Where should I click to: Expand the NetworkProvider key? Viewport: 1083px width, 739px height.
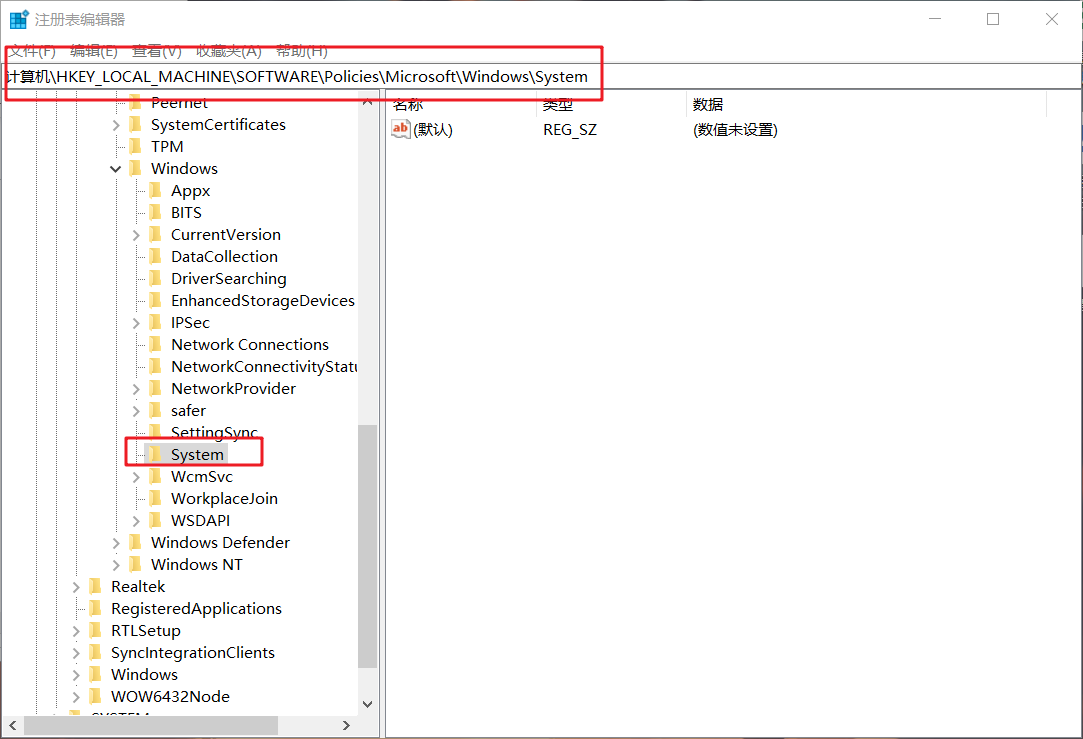tap(136, 389)
